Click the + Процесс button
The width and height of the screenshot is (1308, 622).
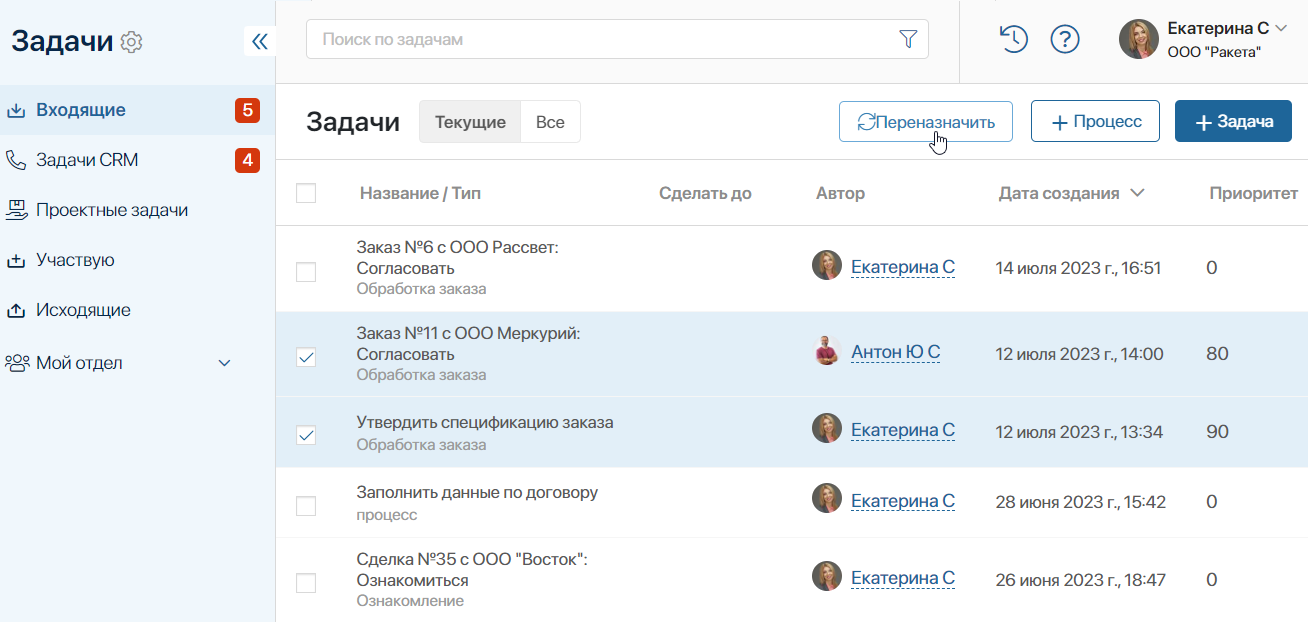point(1095,121)
